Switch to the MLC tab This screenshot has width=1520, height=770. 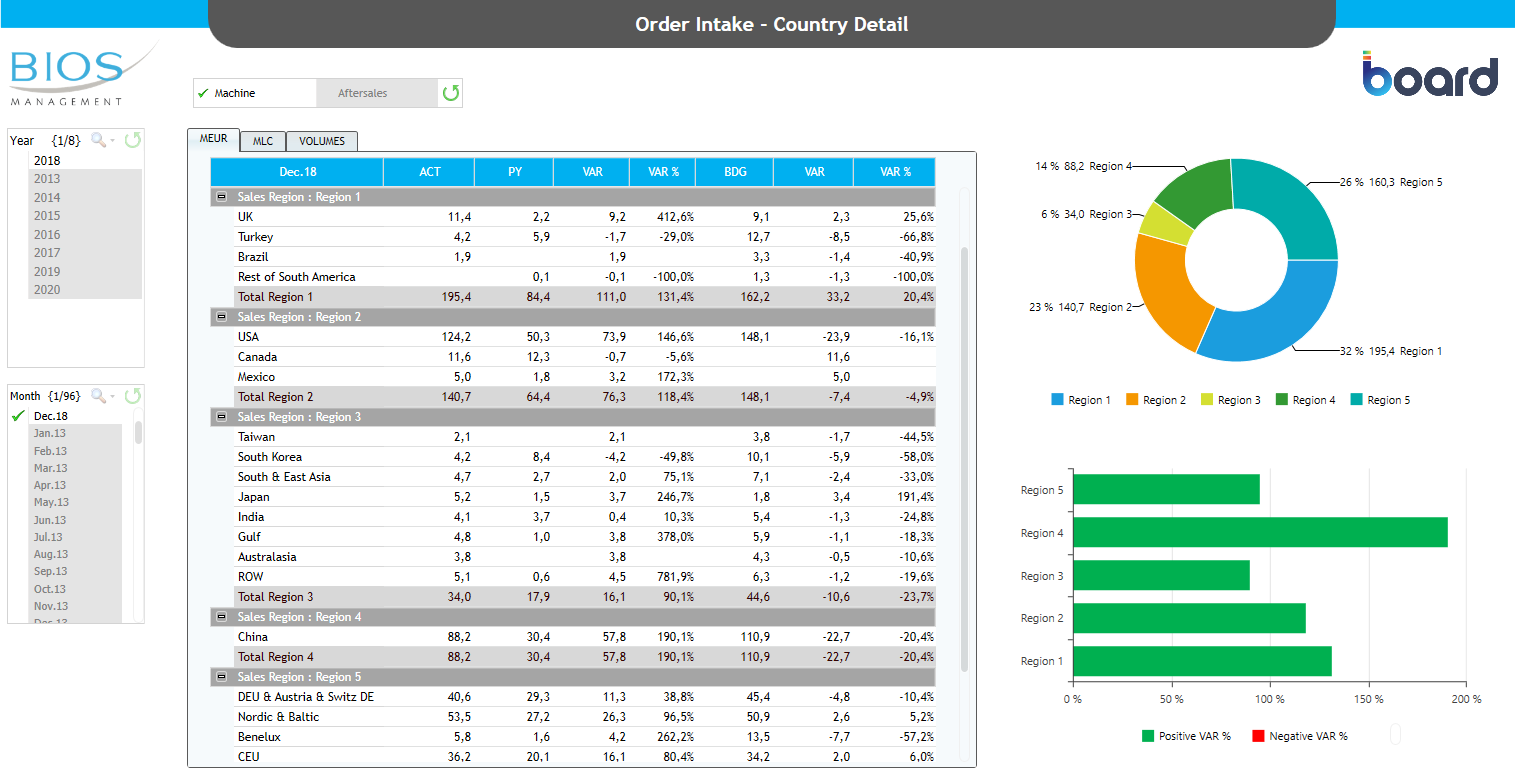(263, 142)
